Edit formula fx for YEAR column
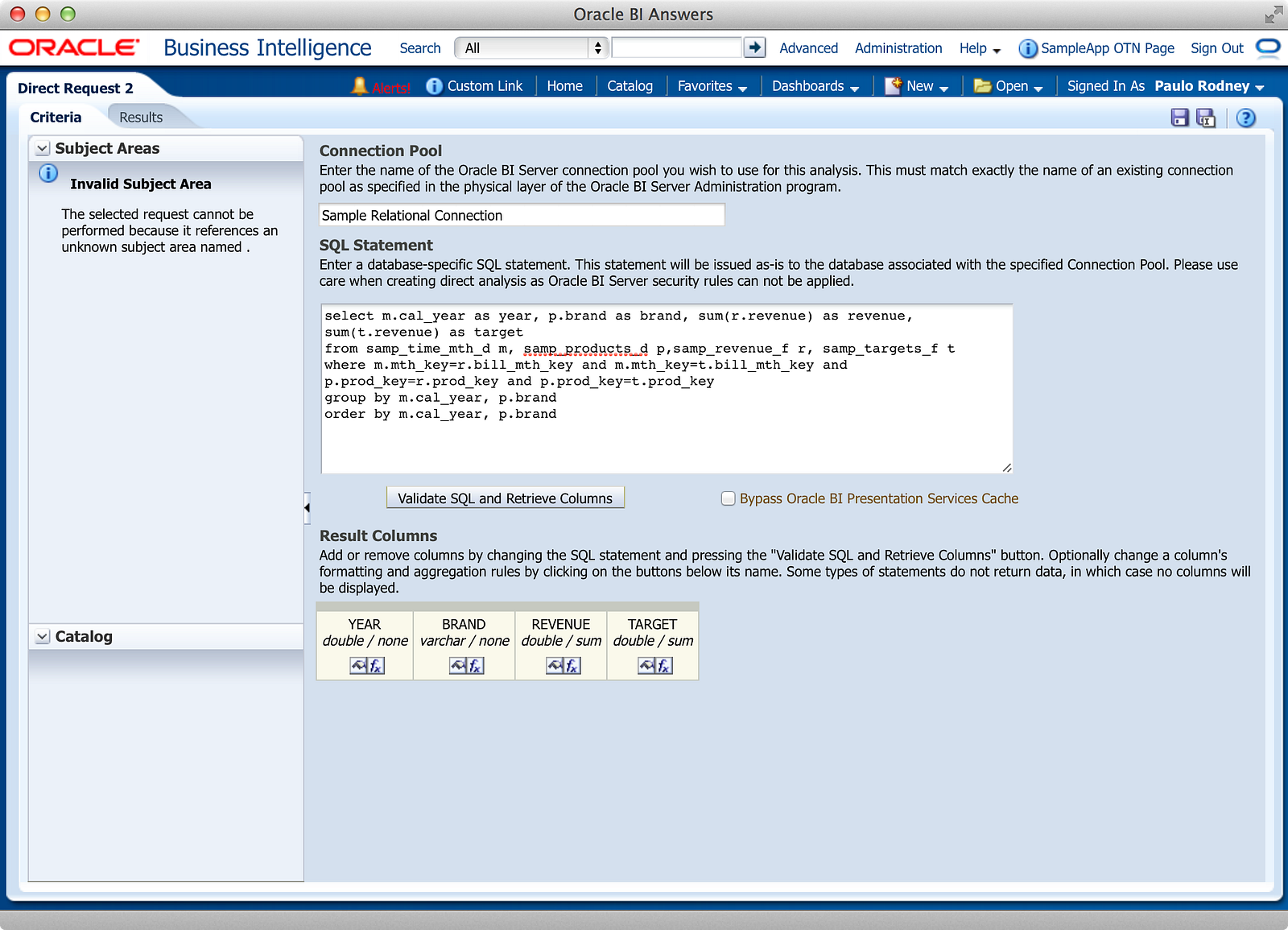Viewport: 1288px width, 930px height. point(376,666)
